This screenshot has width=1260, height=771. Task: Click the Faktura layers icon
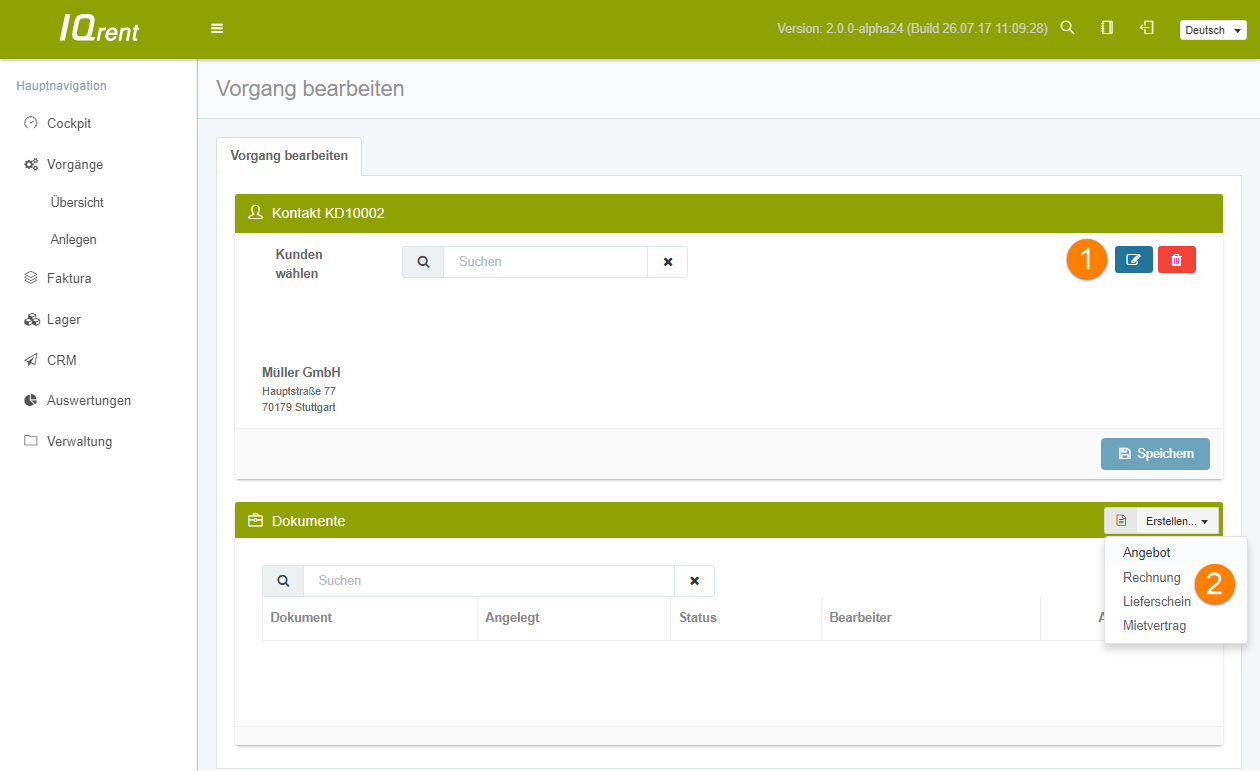31,278
